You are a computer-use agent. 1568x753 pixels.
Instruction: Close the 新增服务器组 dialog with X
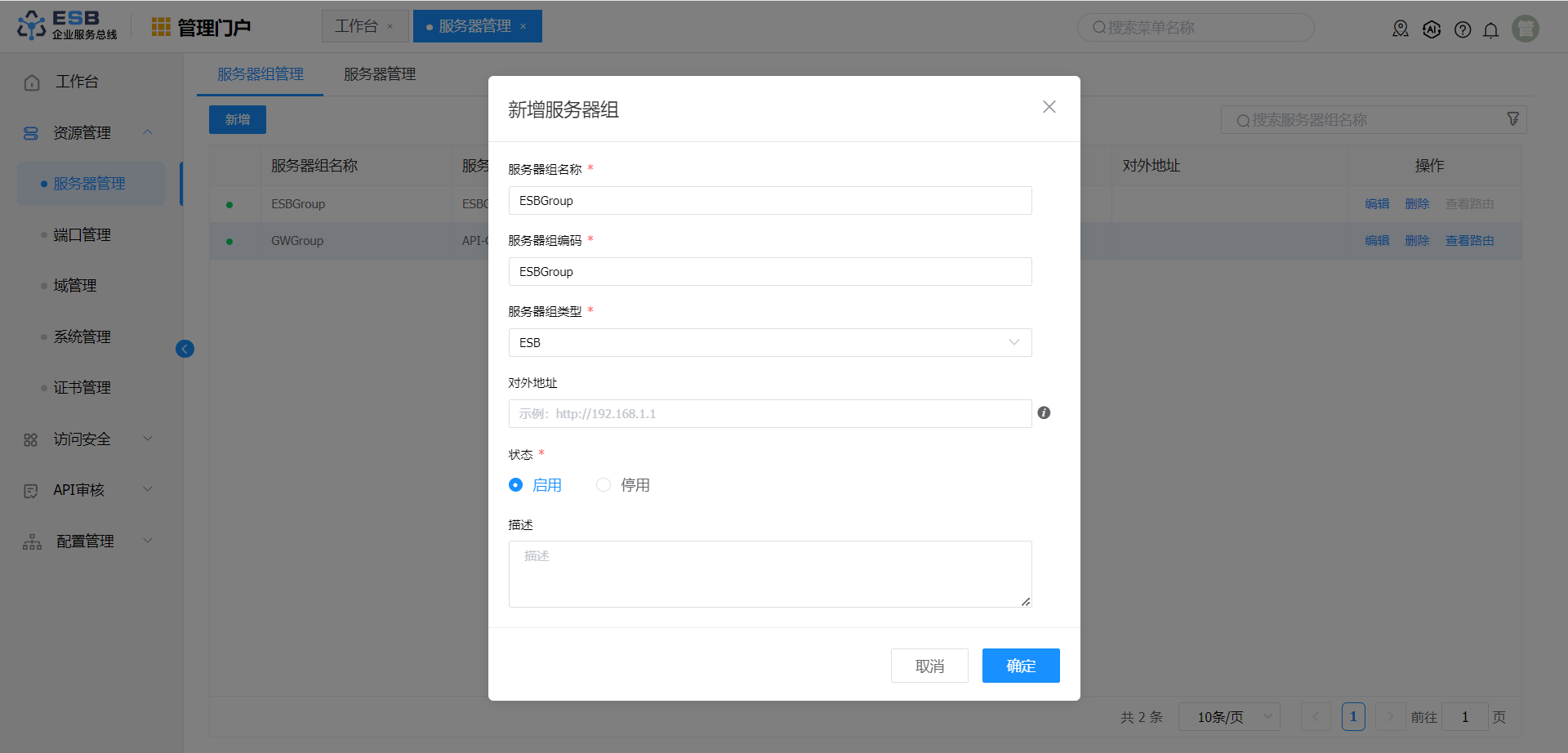pyautogui.click(x=1049, y=107)
